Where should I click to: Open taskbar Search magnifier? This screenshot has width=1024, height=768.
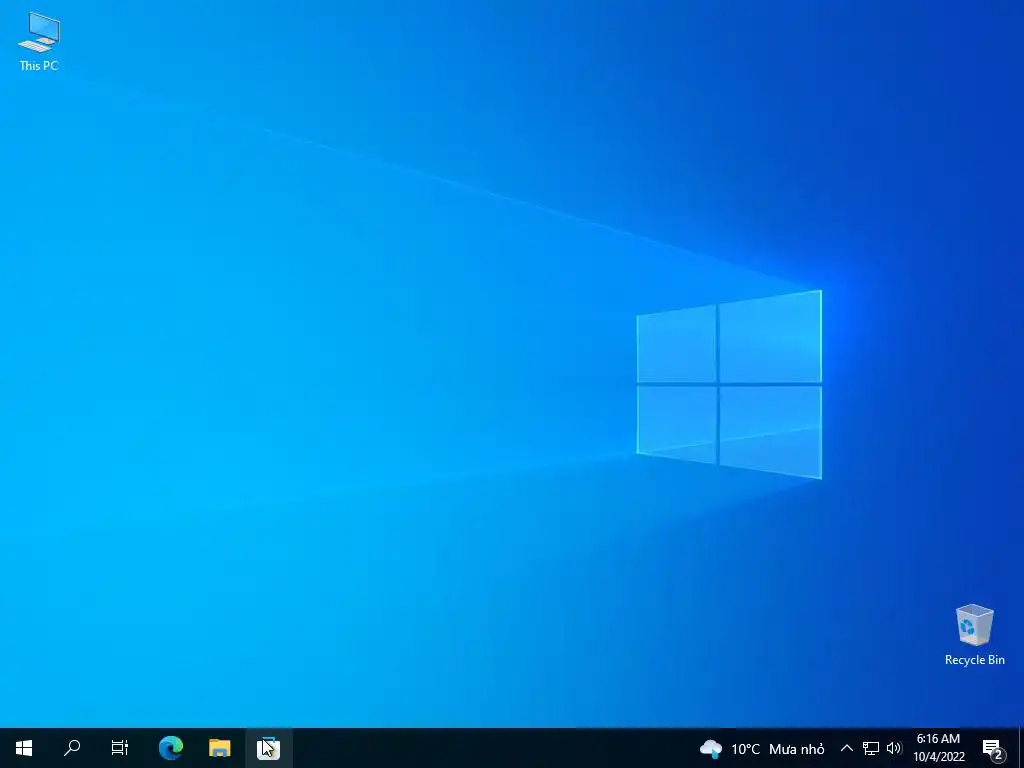click(72, 748)
